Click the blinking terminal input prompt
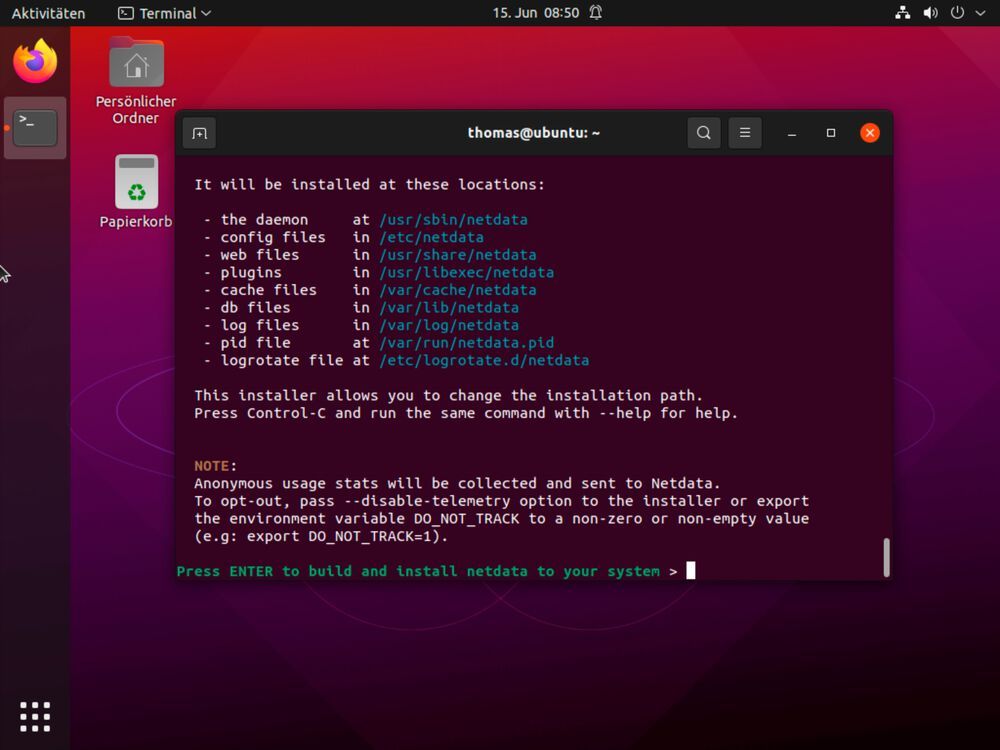1000x750 pixels. point(690,570)
